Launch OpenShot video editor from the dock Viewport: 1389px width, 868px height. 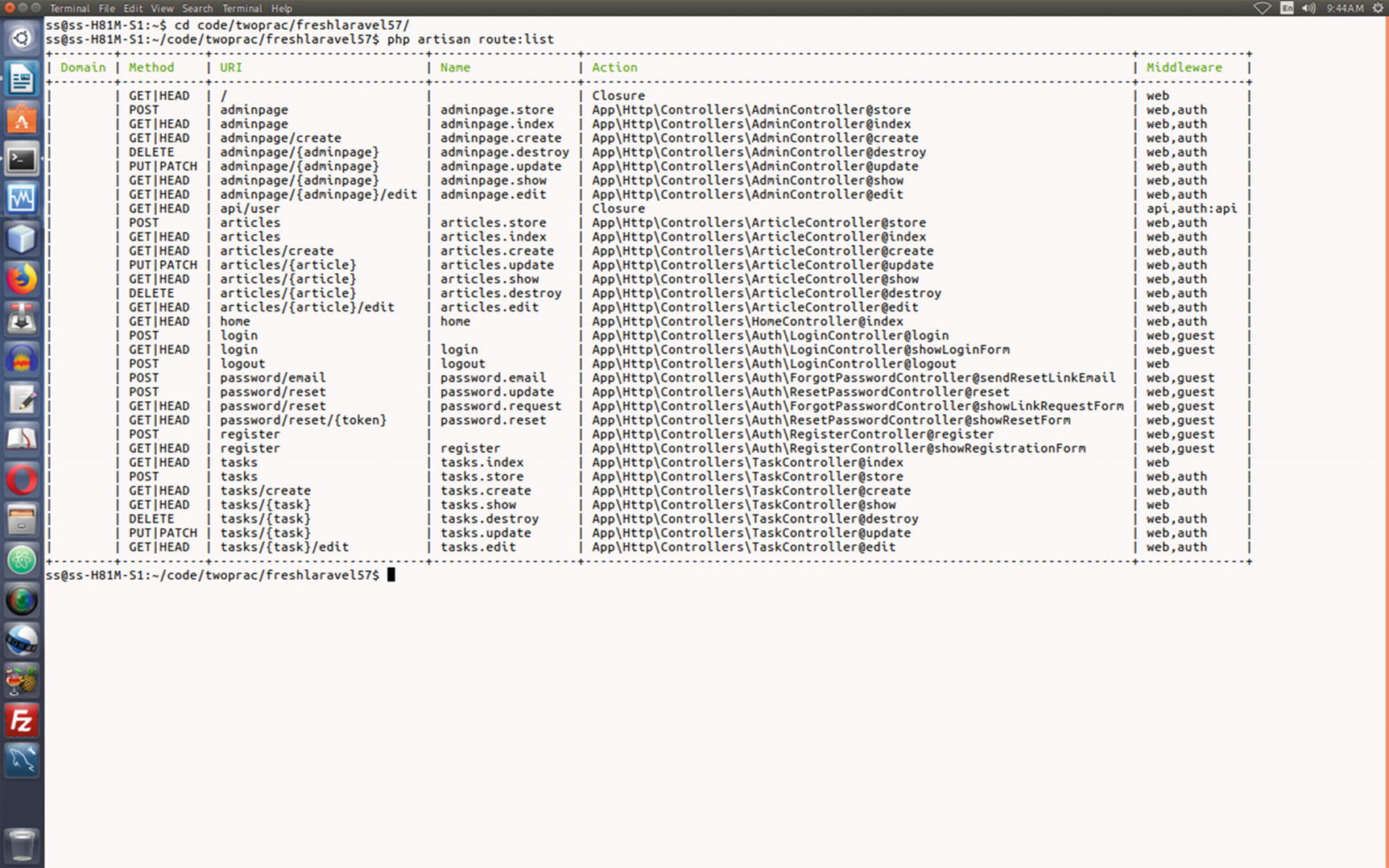coord(22,641)
